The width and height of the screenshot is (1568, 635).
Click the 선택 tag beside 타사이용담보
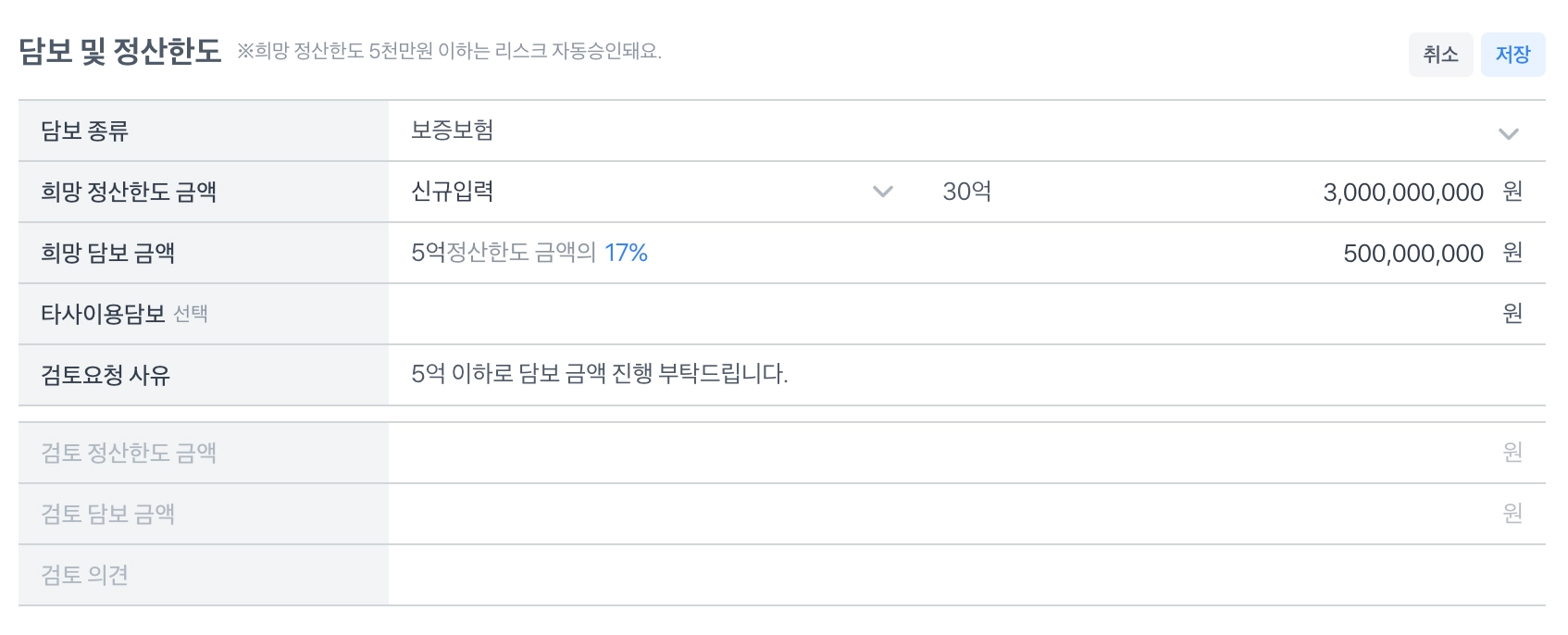191,315
